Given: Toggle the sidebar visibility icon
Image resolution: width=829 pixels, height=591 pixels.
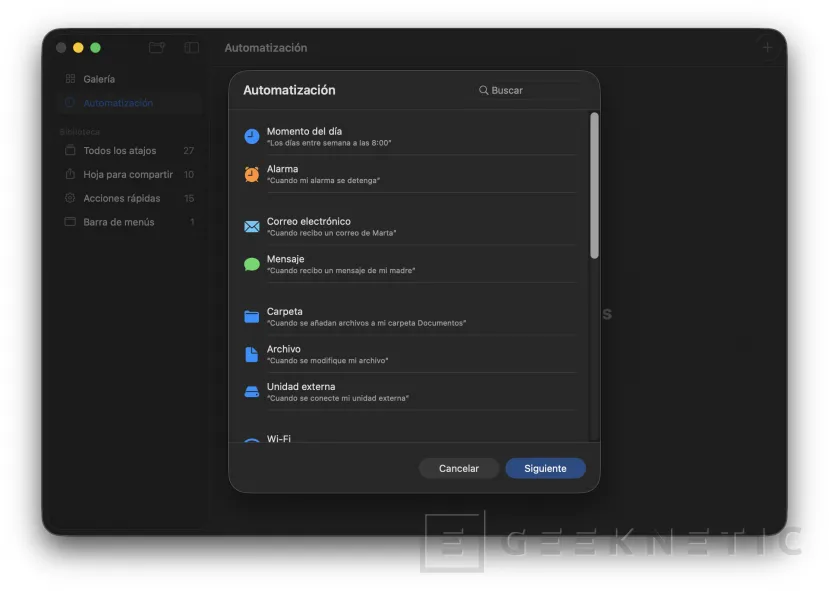Looking at the screenshot, I should (x=191, y=48).
